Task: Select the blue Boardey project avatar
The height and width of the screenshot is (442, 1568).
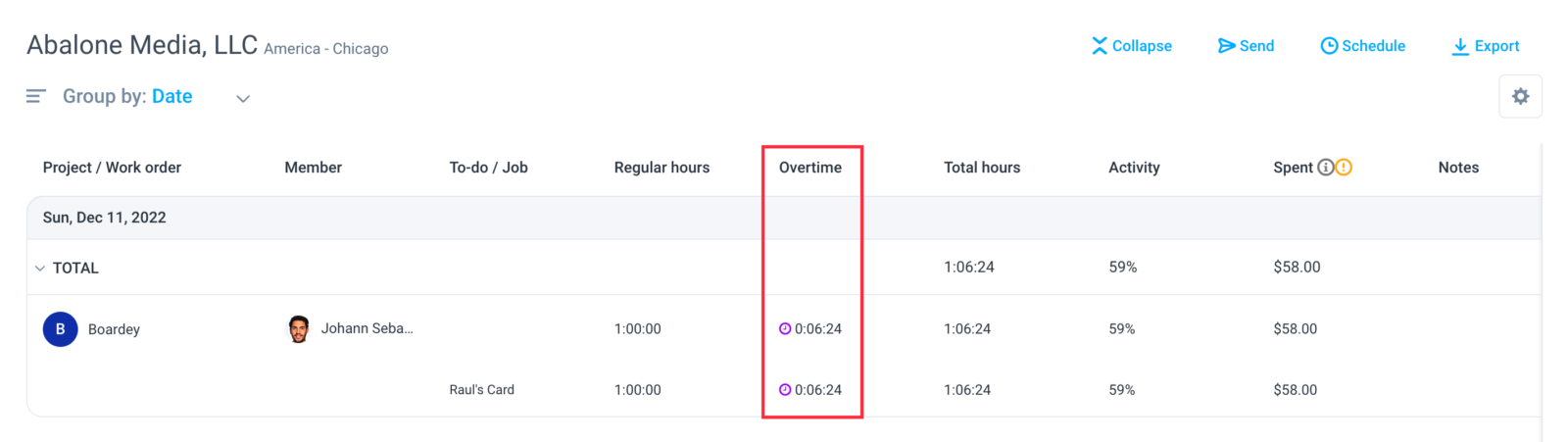Action: pyautogui.click(x=60, y=329)
